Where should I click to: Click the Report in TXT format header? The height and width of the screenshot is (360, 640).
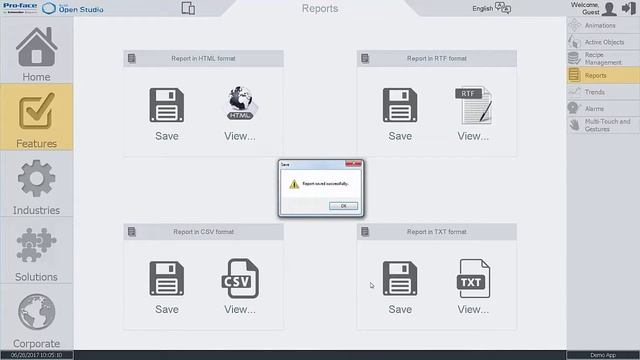coord(436,232)
